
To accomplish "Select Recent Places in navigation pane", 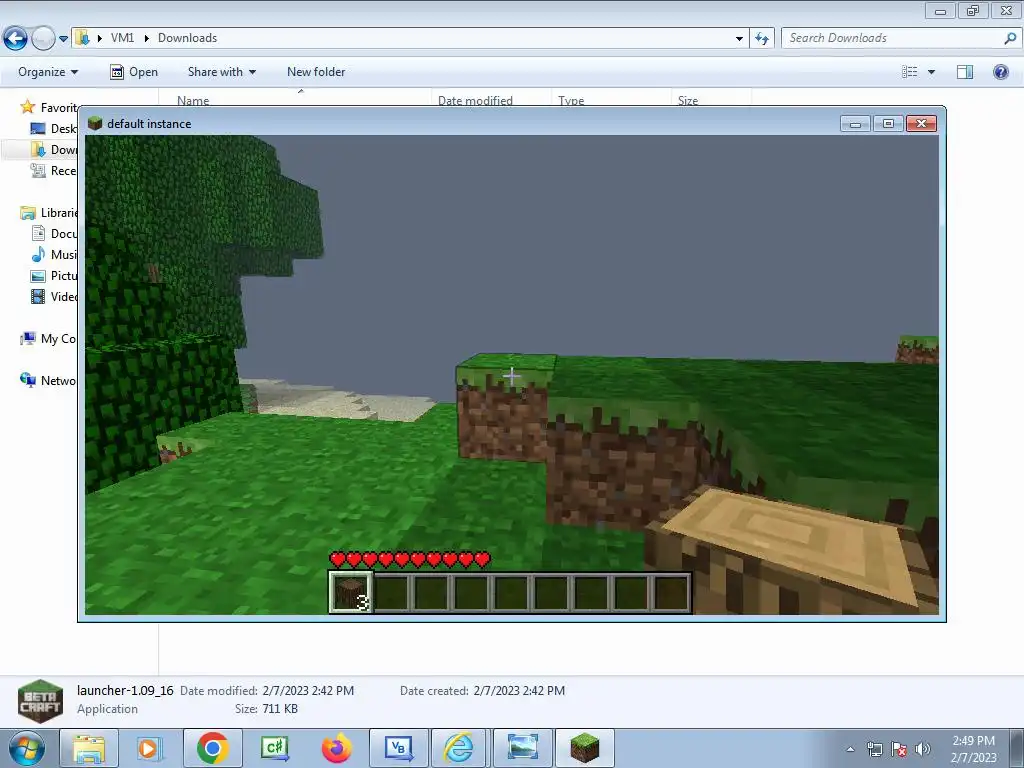I will pos(54,170).
